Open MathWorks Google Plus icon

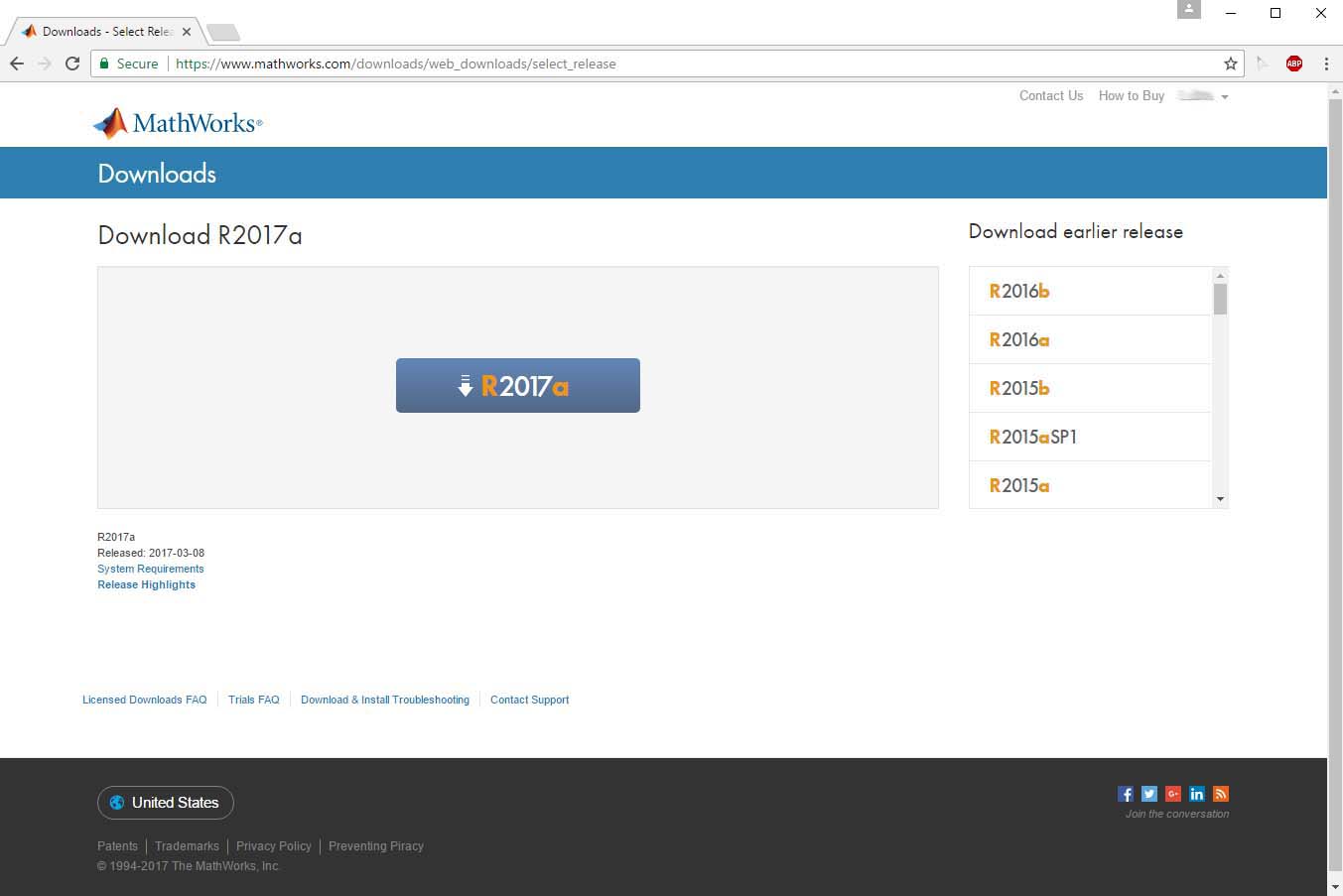(1172, 794)
